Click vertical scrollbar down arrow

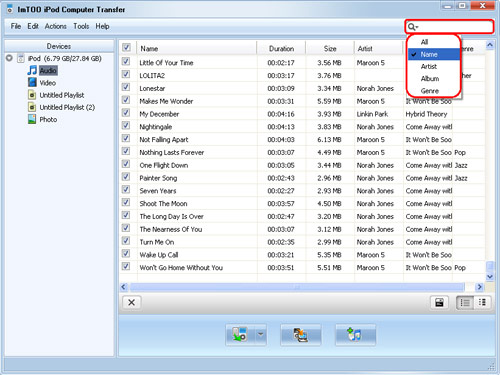(x=490, y=276)
